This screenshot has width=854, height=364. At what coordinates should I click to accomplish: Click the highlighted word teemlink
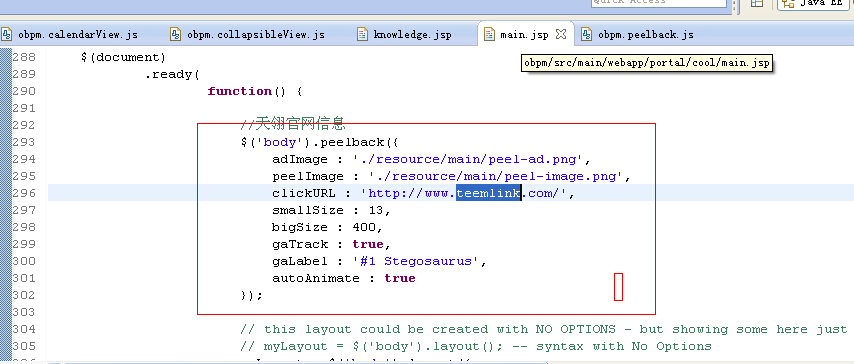pyautogui.click(x=489, y=193)
